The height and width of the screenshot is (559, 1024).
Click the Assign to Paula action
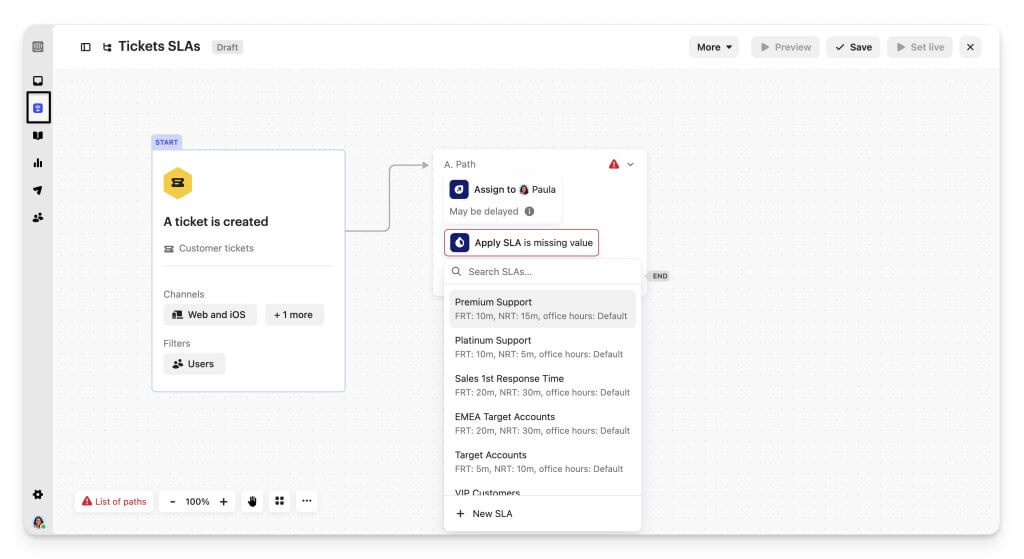503,189
